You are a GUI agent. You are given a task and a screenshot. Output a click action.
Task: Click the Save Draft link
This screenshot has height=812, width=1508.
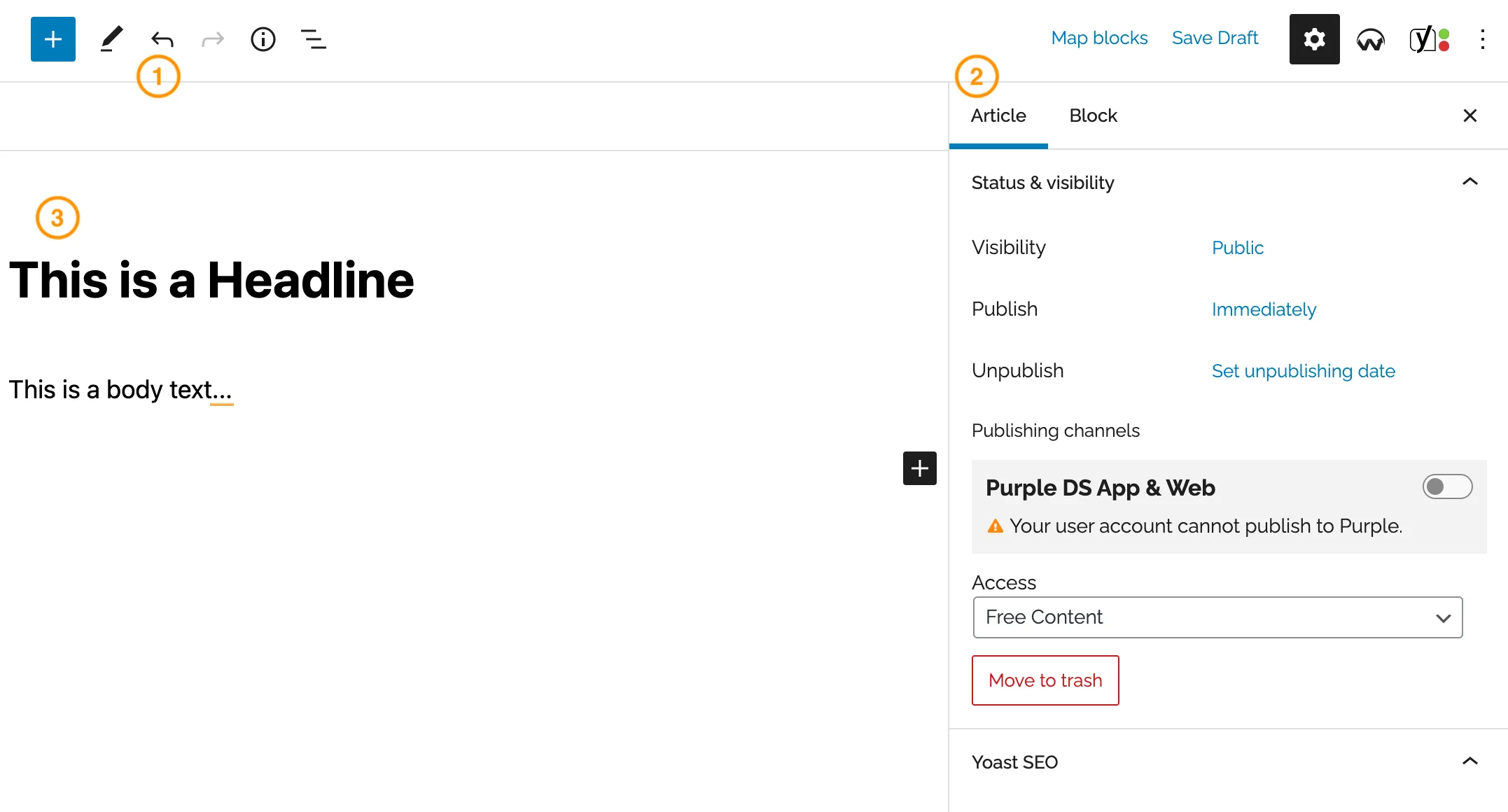pyautogui.click(x=1215, y=38)
